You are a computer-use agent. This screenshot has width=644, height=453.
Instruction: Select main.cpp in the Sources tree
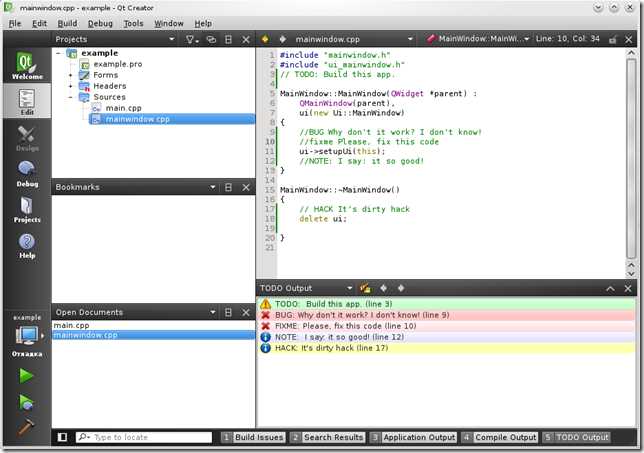123,108
